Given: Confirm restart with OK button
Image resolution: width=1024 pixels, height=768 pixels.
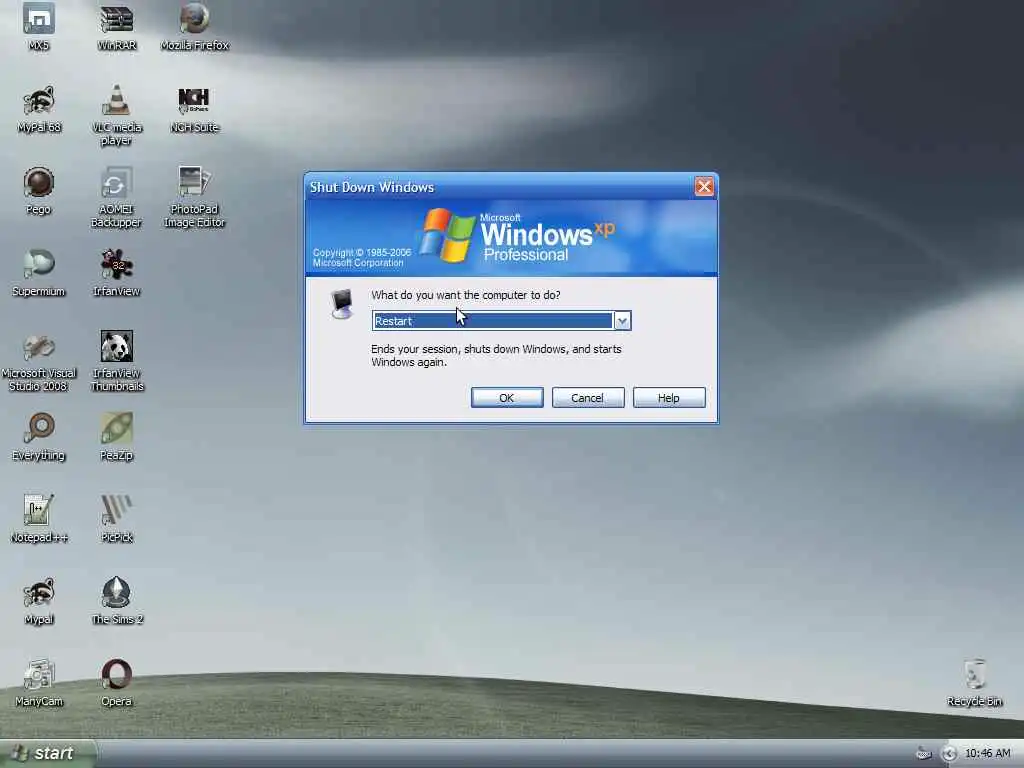Looking at the screenshot, I should [507, 398].
